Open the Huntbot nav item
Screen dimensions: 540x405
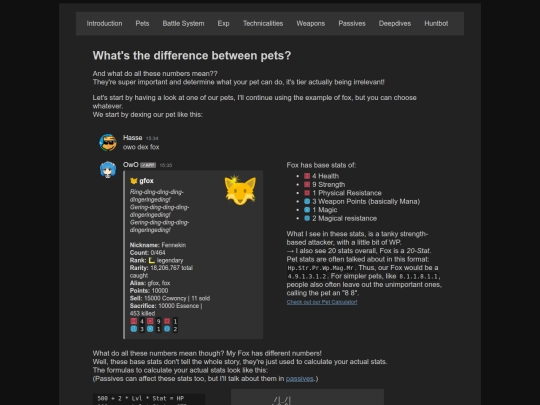[436, 23]
